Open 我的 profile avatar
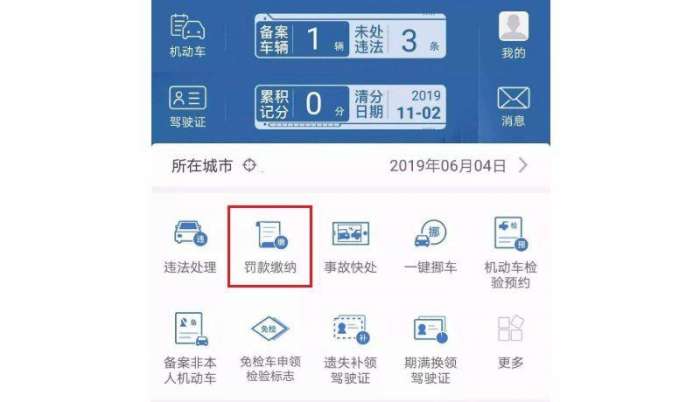The height and width of the screenshot is (402, 700). [513, 36]
